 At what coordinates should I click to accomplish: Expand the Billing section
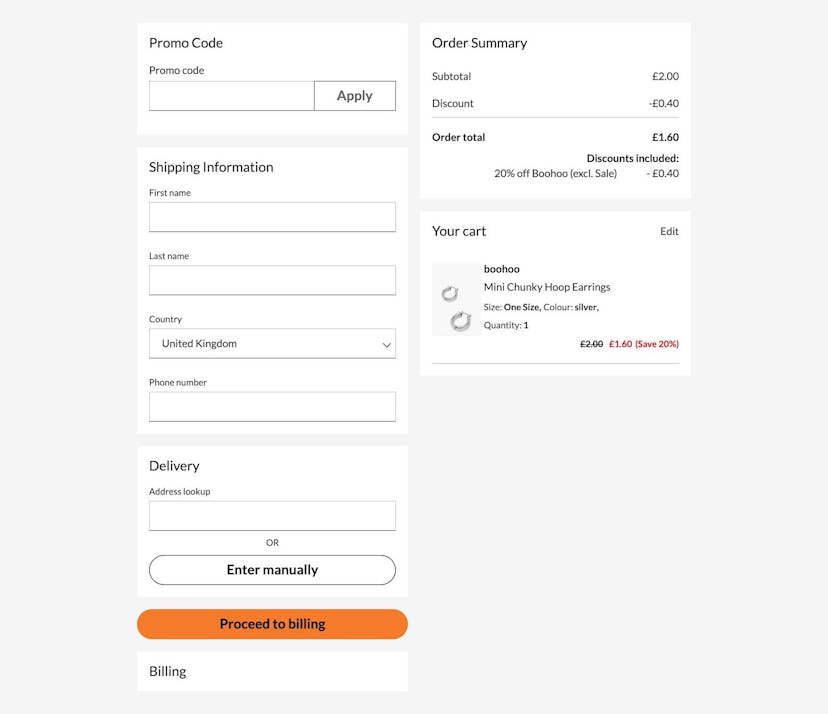point(167,671)
